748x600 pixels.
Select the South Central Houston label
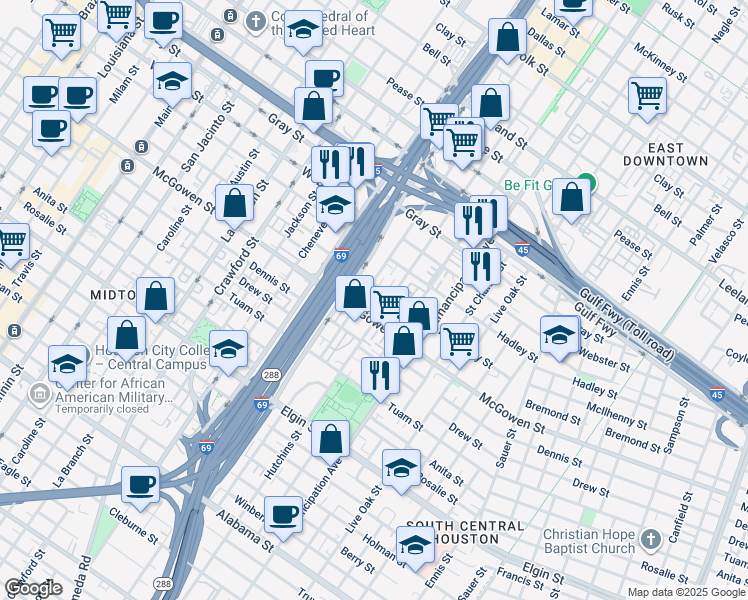464,532
